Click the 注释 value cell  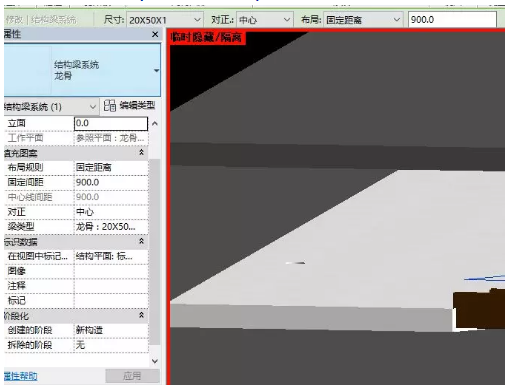pyautogui.click(x=111, y=286)
